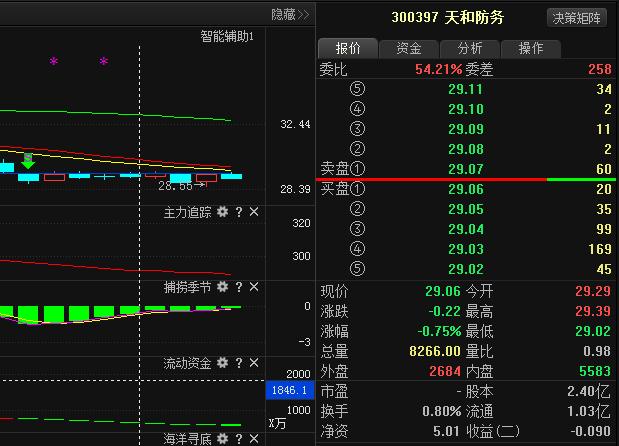Click the 委比 value 54.21%
The height and width of the screenshot is (446, 619).
pos(439,69)
